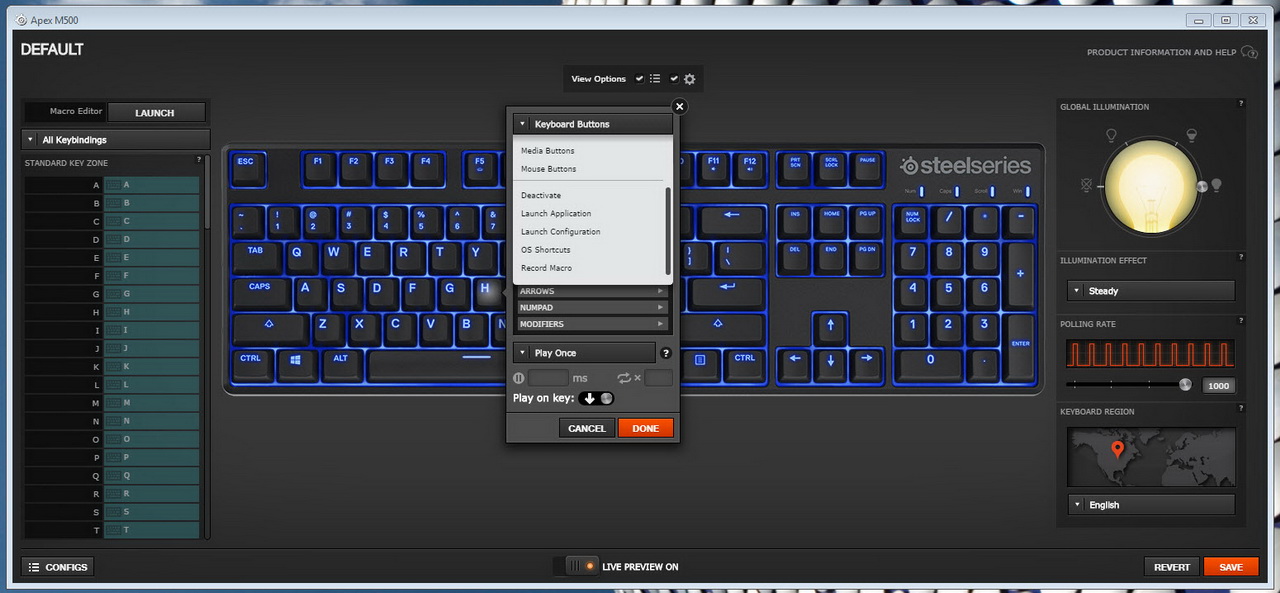This screenshot has height=593, width=1280.
Task: Select Deactivate in the binding list
Action: pos(541,196)
